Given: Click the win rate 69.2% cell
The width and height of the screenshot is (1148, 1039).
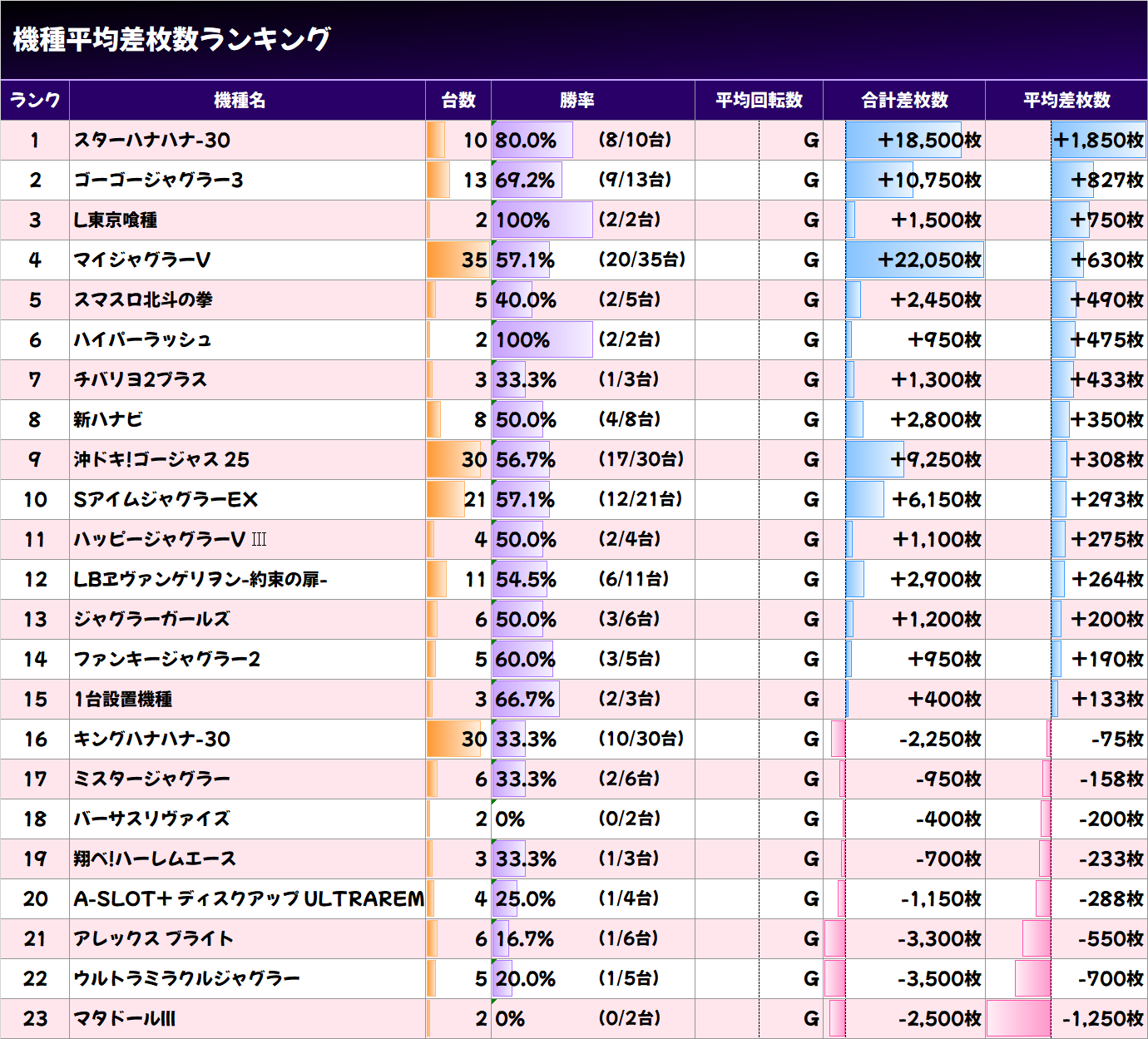Looking at the screenshot, I should coord(526,181).
